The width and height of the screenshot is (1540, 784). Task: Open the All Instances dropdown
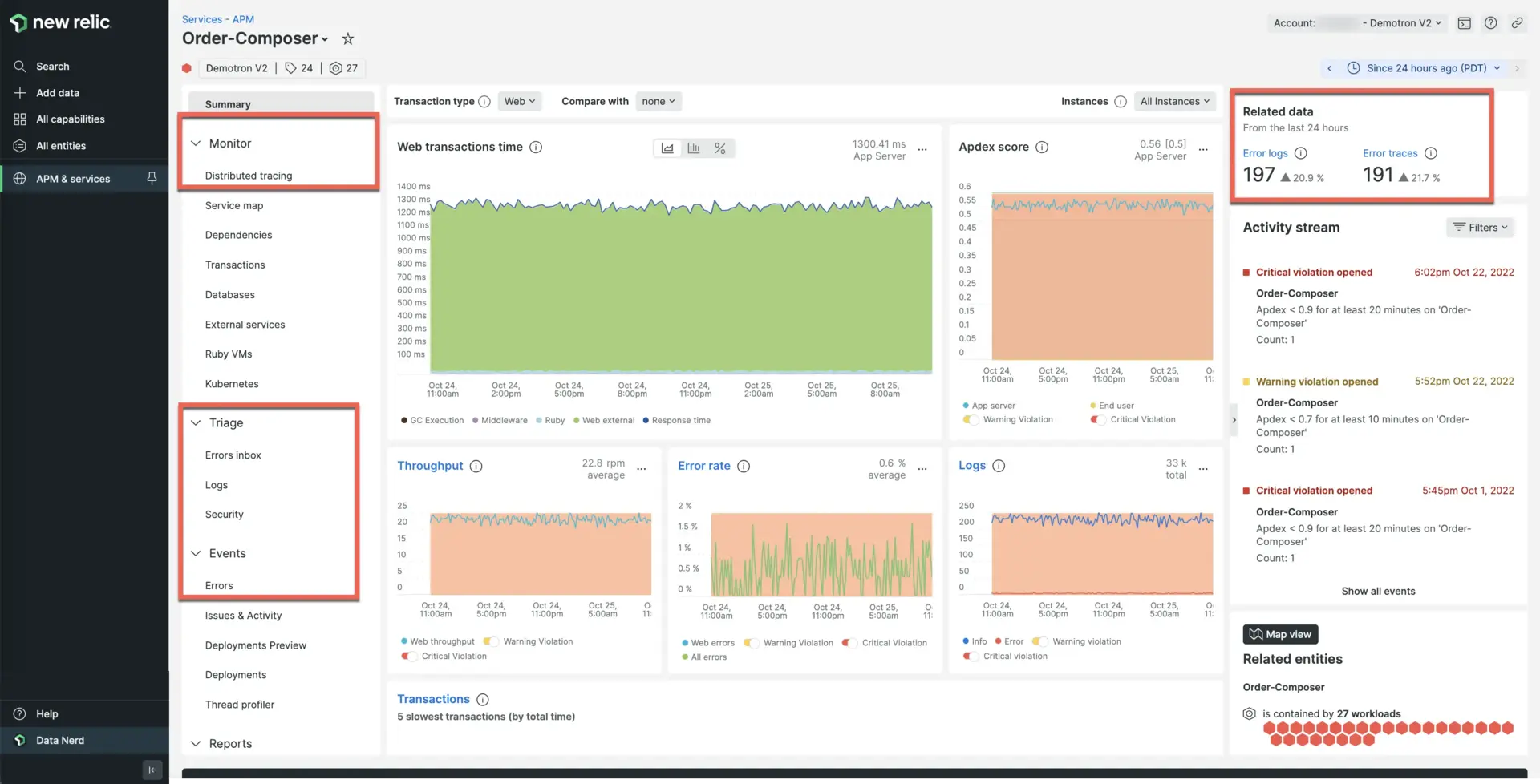click(1174, 101)
